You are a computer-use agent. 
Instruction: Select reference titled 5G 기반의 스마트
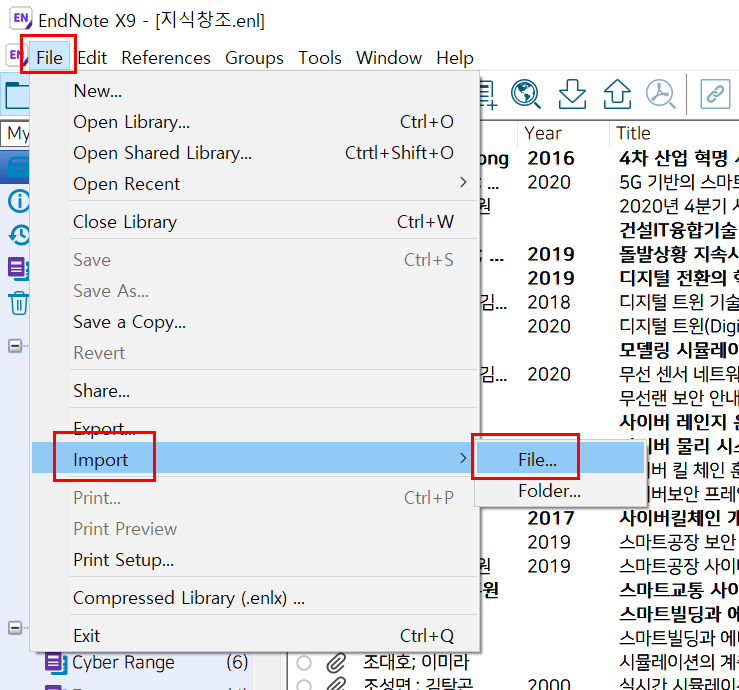pyautogui.click(x=679, y=182)
